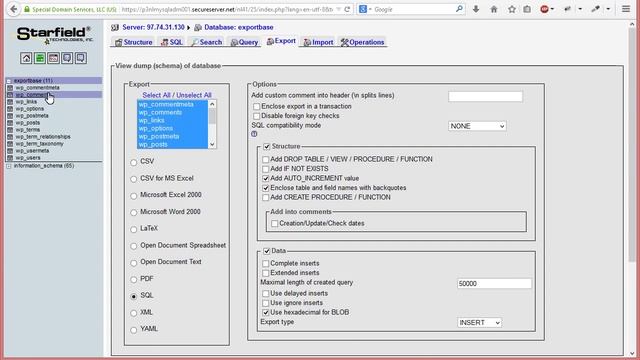This screenshot has height=360, width=640.
Task: Open wp_posts table in sidebar
Action: tap(28, 122)
